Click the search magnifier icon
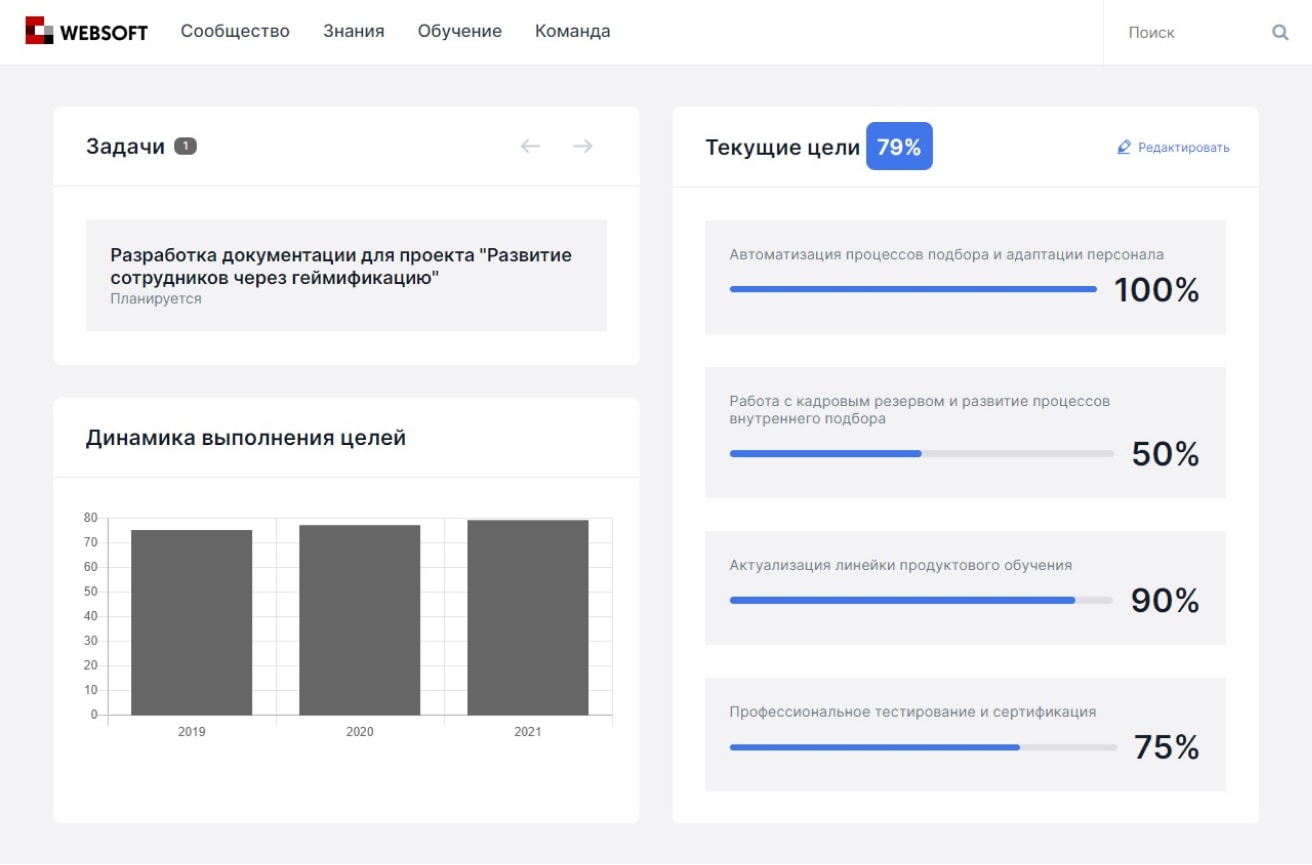 tap(1280, 32)
